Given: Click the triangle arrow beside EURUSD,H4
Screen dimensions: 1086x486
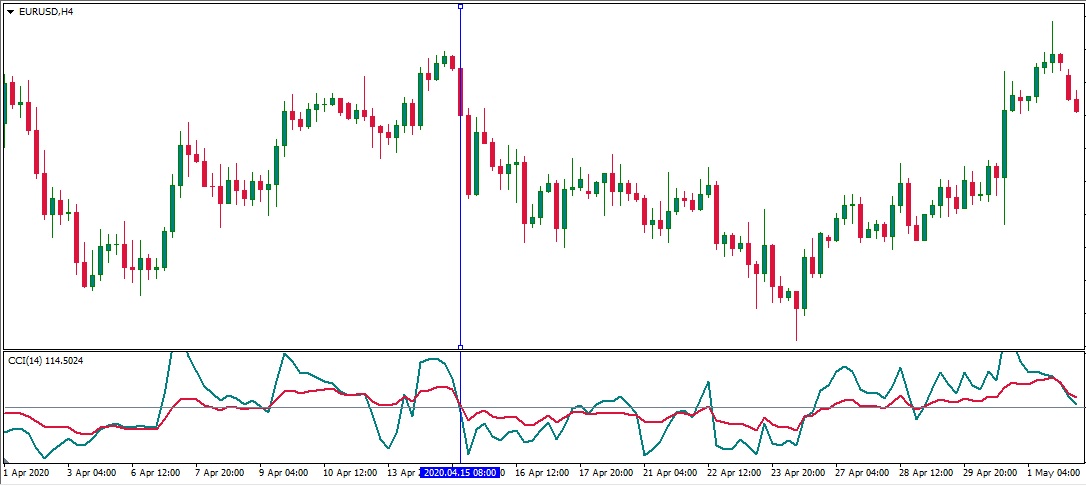Looking at the screenshot, I should pyautogui.click(x=10, y=12).
